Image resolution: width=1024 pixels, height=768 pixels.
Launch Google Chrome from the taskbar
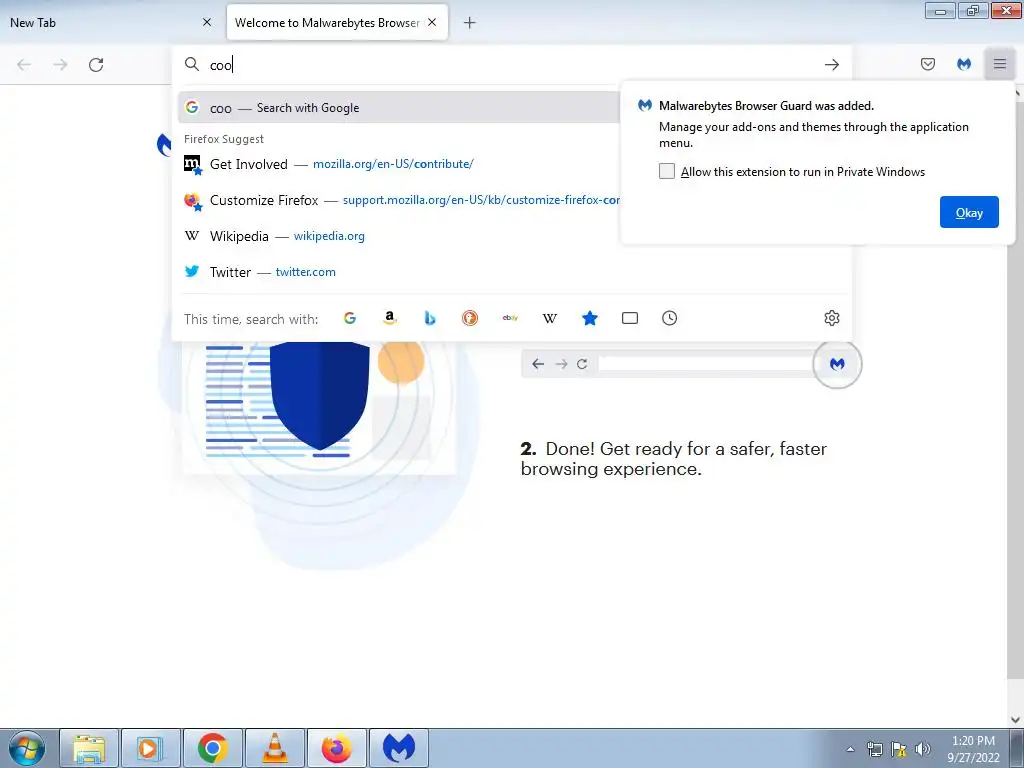coord(212,748)
